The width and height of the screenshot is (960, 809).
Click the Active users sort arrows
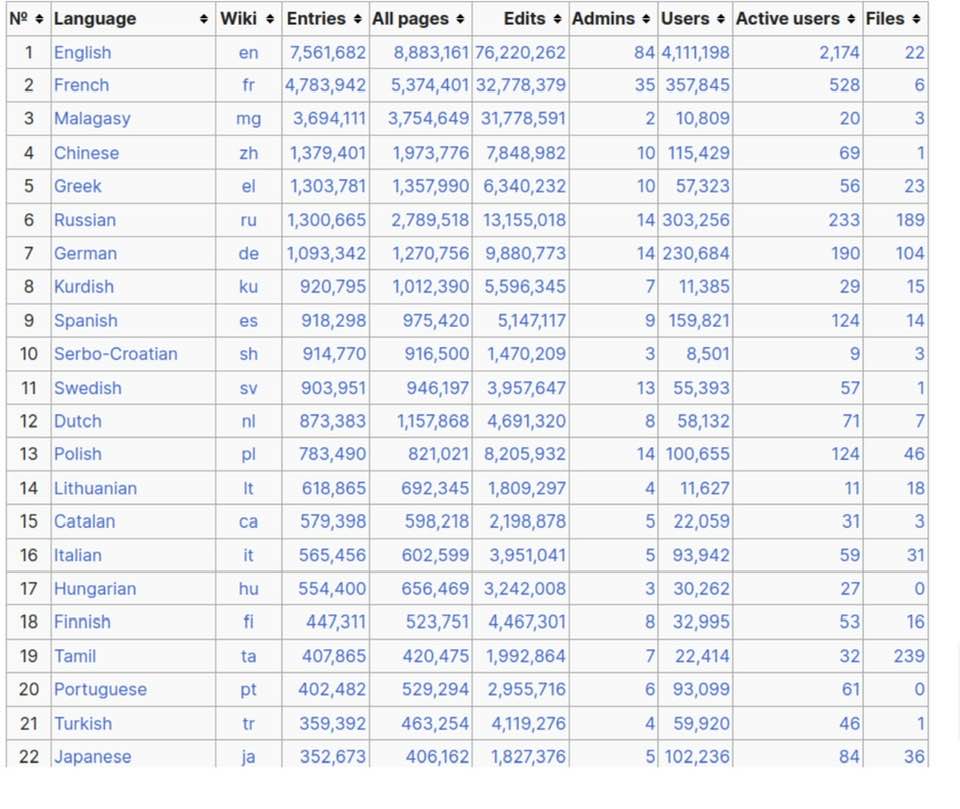(852, 19)
